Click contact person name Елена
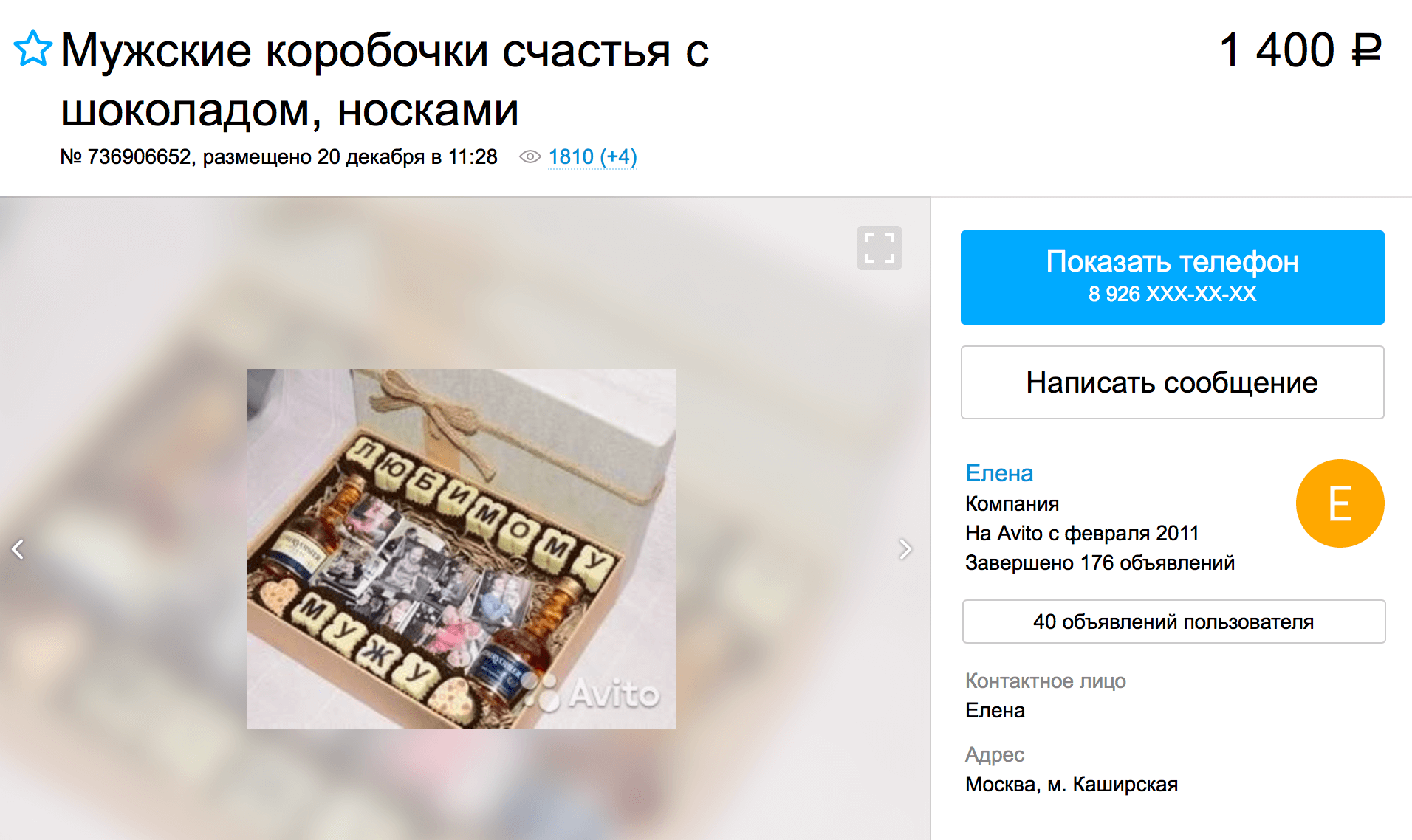 point(995,710)
